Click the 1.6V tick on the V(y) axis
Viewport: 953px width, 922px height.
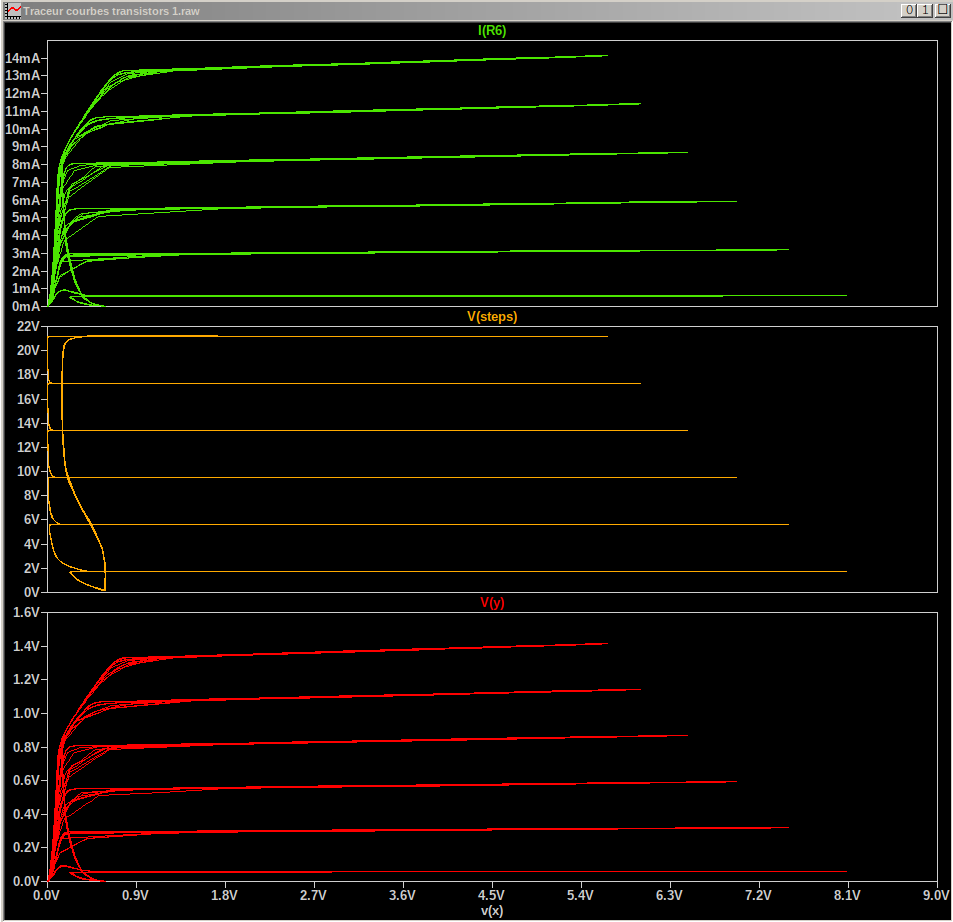pyautogui.click(x=26, y=612)
